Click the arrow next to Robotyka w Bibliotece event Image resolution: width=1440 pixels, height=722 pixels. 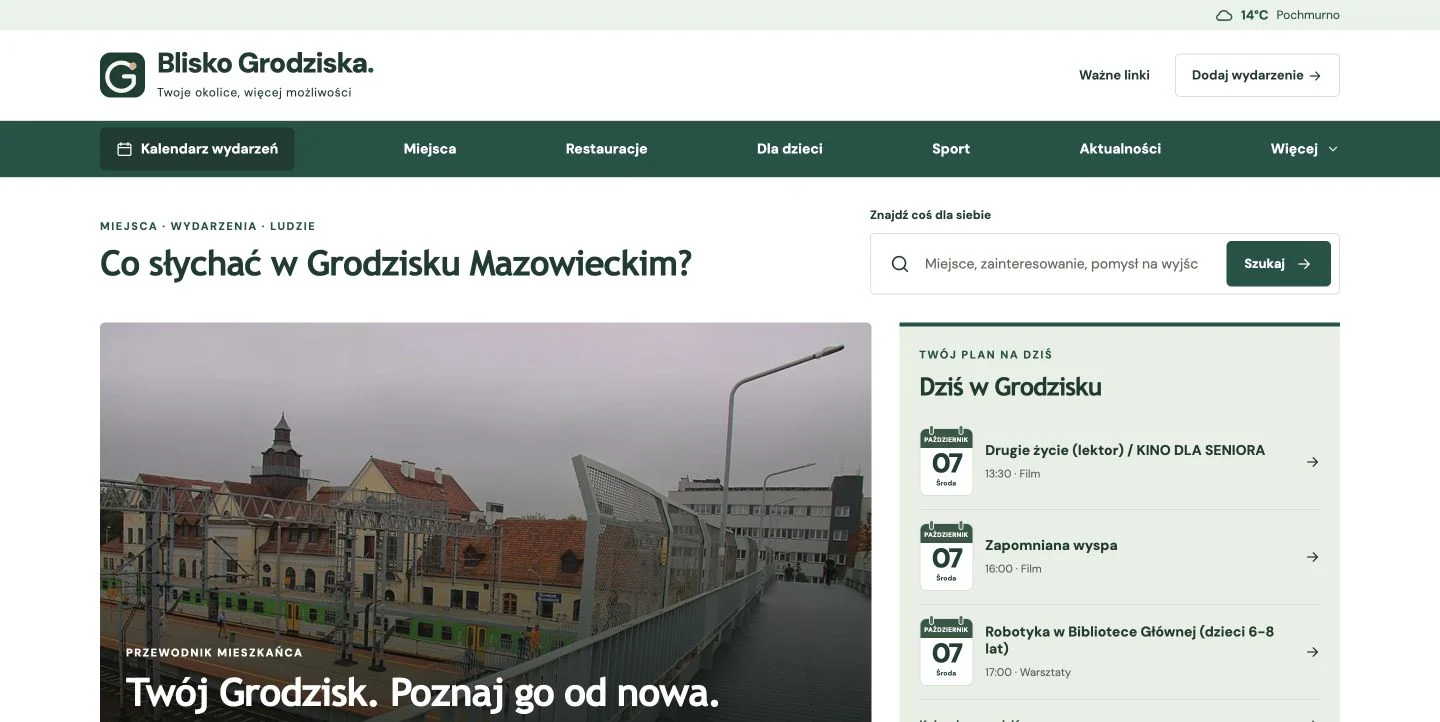(x=1313, y=652)
